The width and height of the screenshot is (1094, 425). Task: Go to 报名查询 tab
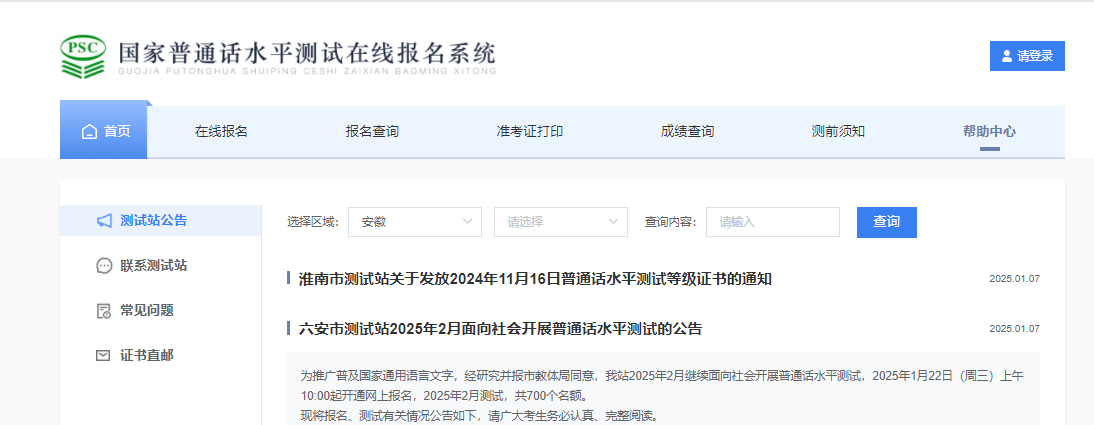click(x=372, y=131)
